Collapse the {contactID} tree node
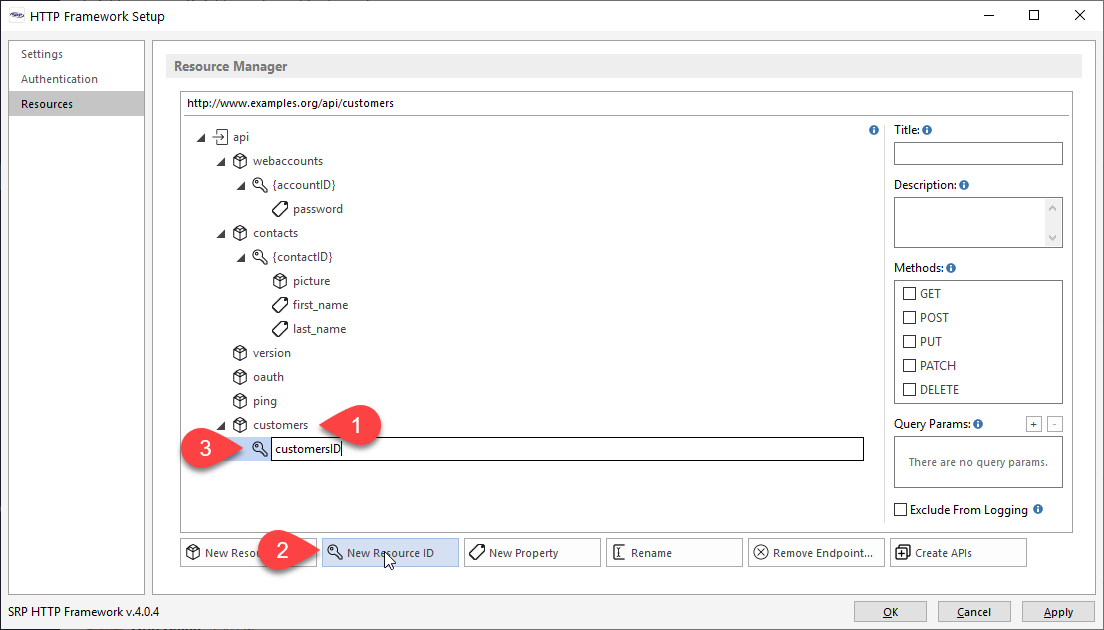The width and height of the screenshot is (1104, 630). 241,257
